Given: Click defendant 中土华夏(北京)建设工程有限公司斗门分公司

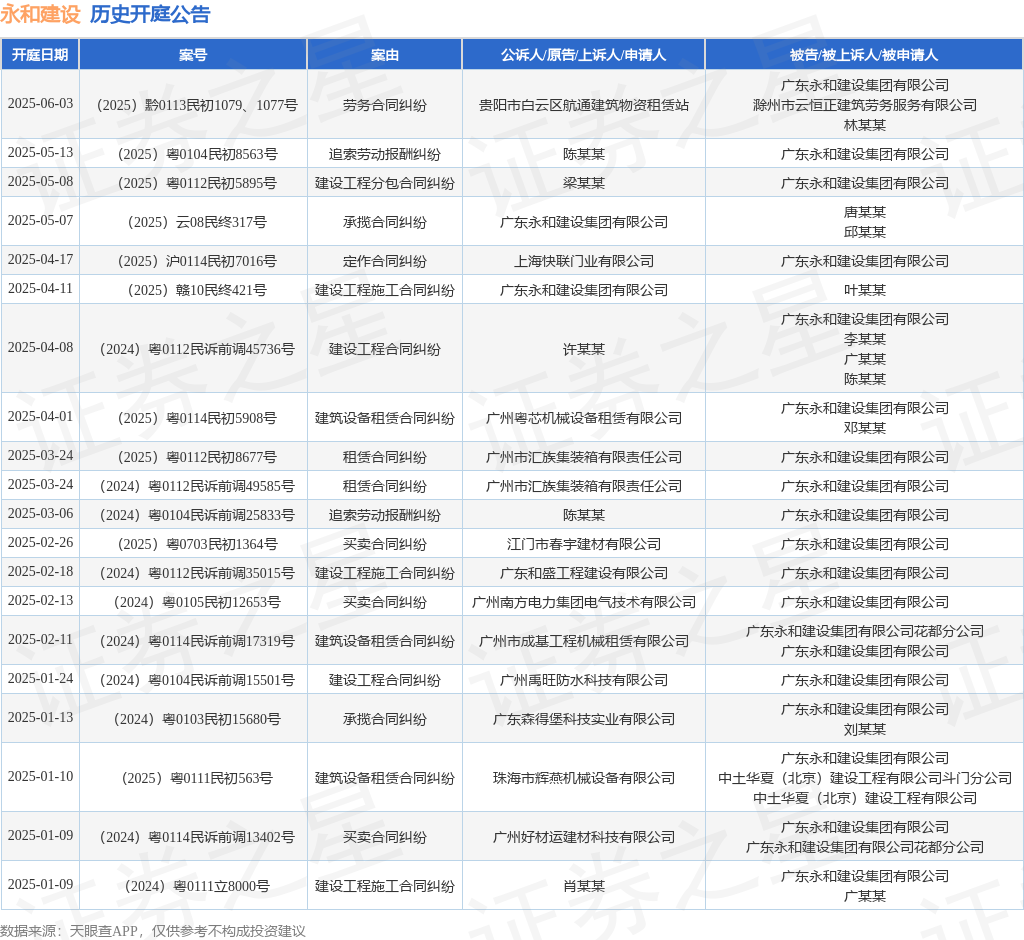Looking at the screenshot, I should [865, 778].
